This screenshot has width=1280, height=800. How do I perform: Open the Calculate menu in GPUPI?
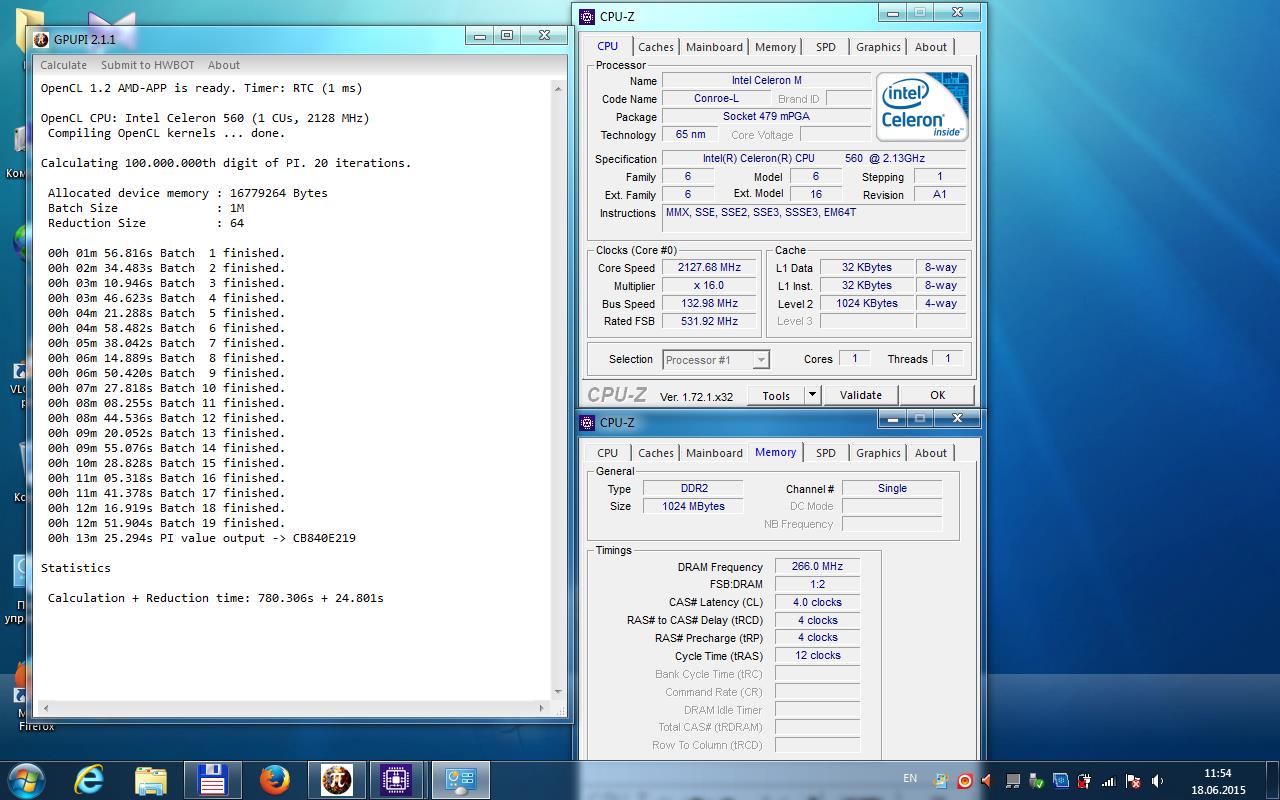point(63,65)
